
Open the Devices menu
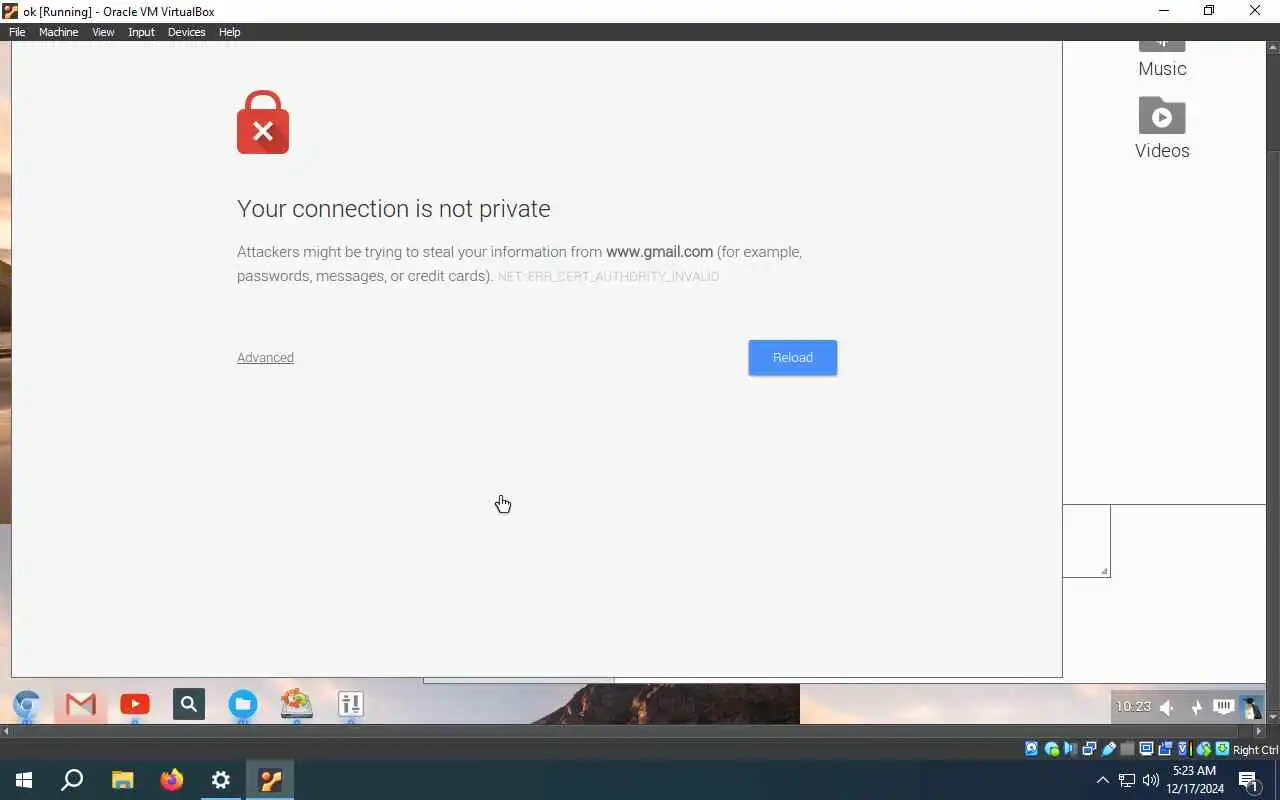tap(186, 32)
